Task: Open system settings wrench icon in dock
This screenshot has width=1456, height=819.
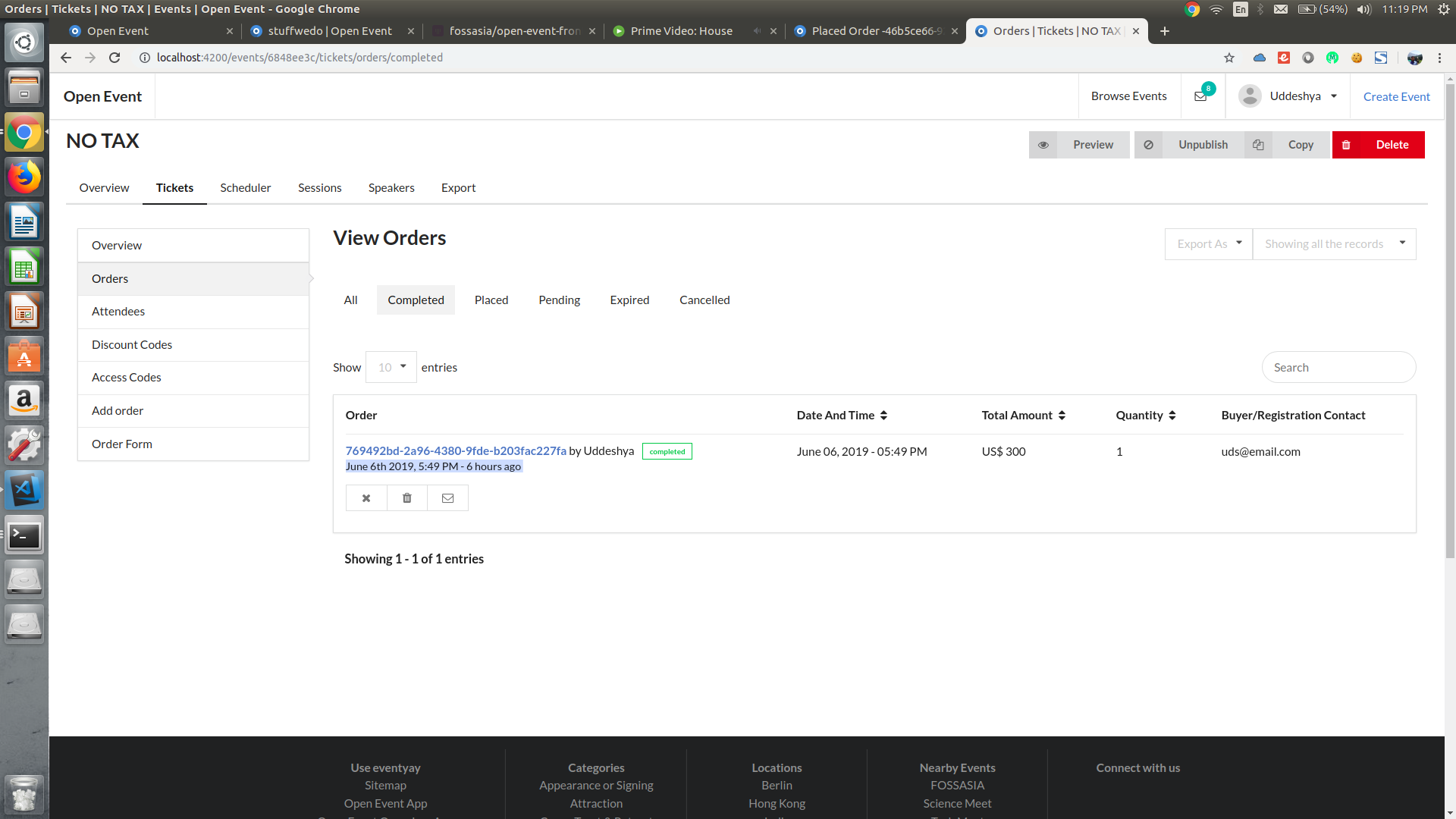Action: tap(24, 445)
